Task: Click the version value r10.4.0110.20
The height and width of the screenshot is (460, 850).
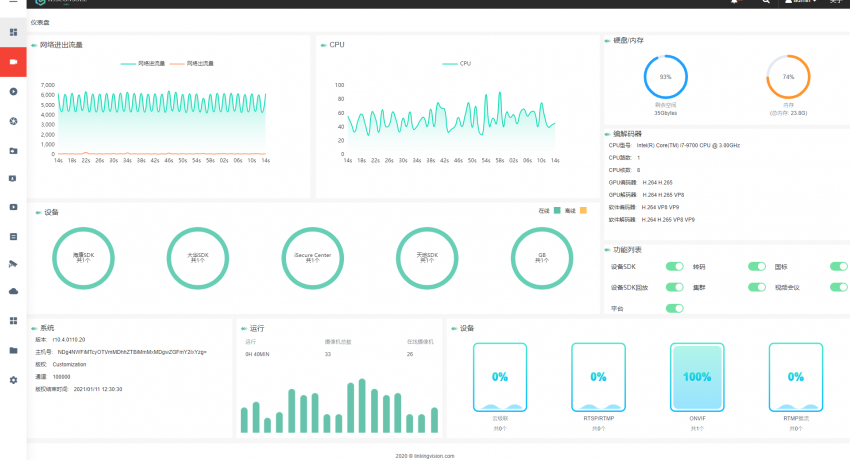Action: pos(69,340)
